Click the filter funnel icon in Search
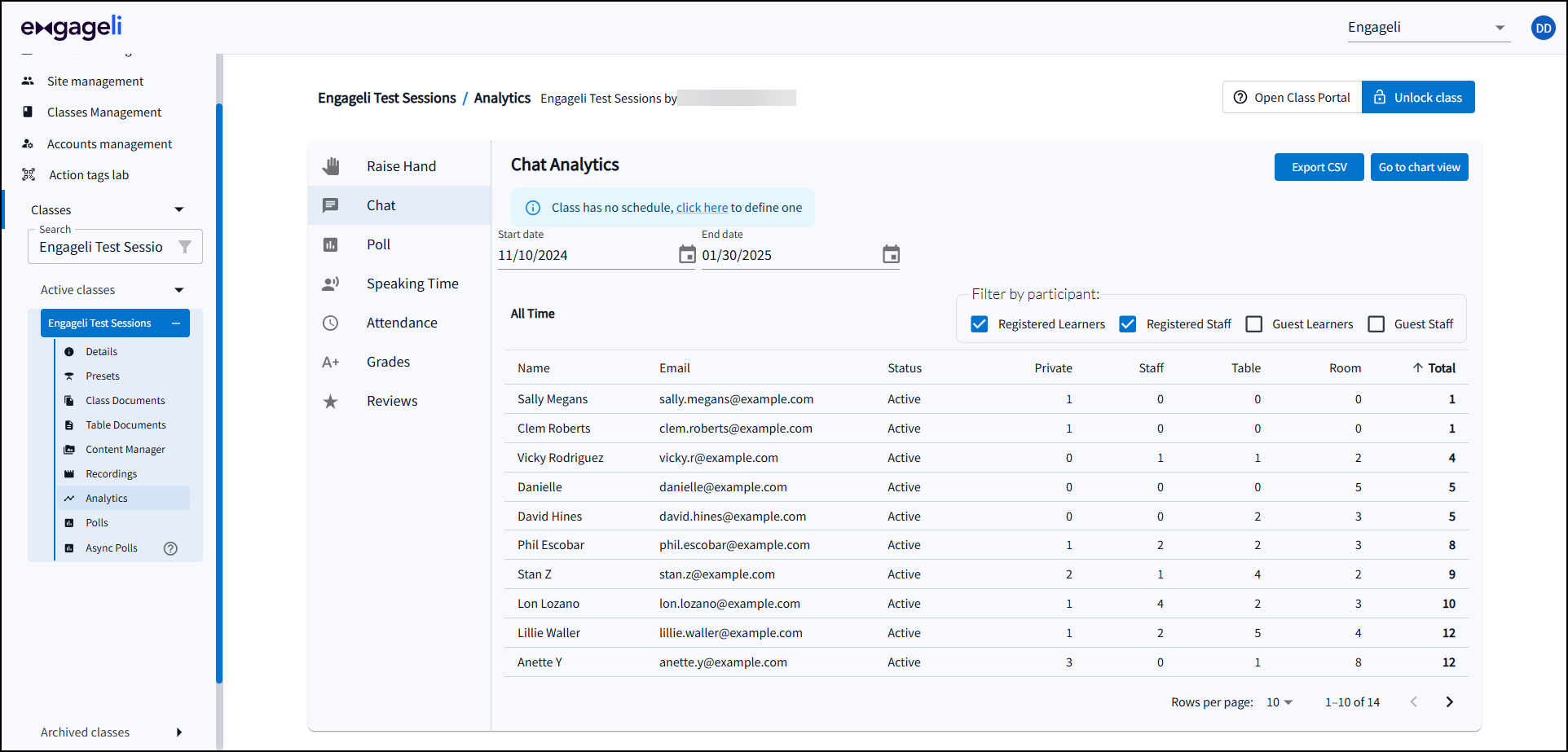The image size is (1568, 752). tap(185, 247)
